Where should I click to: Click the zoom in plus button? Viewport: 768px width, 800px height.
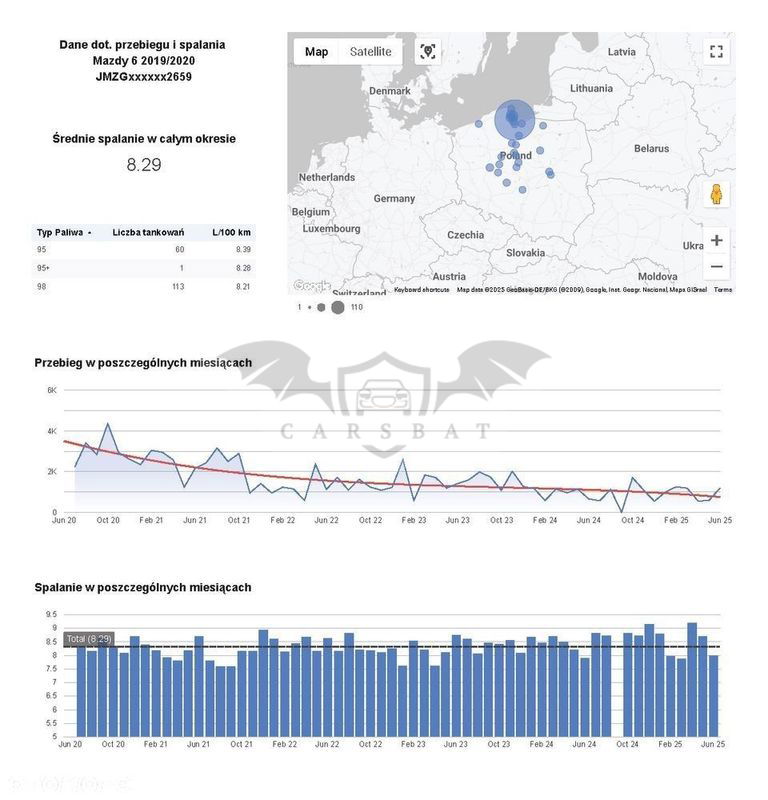click(715, 241)
